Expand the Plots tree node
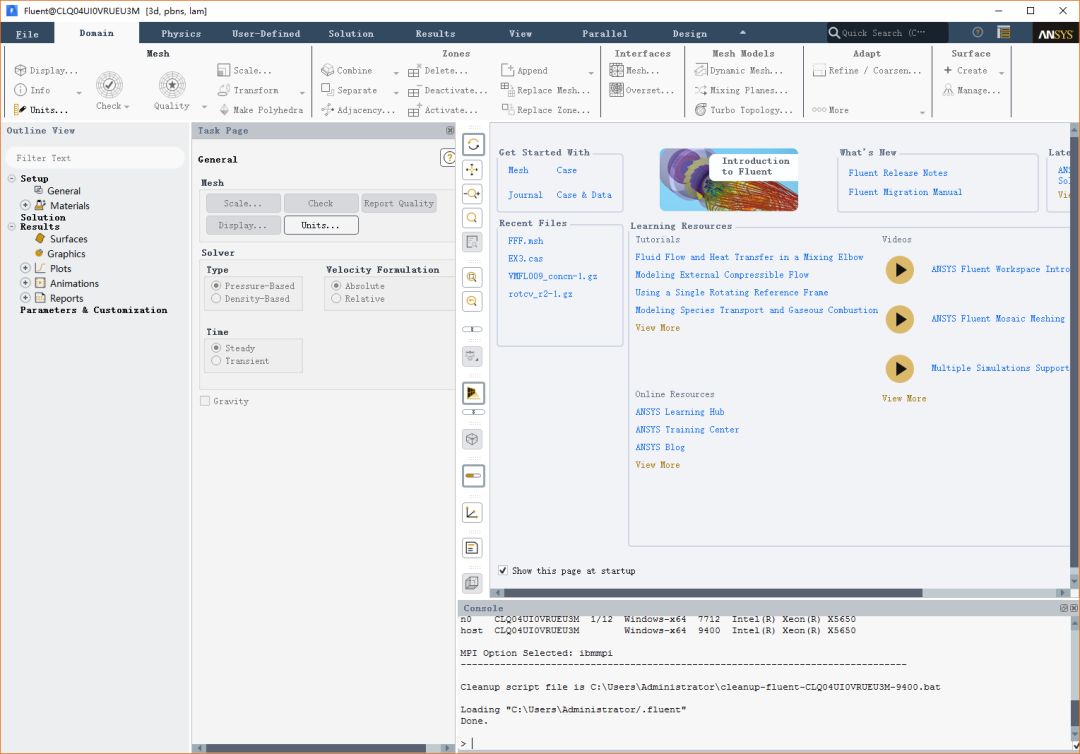The image size is (1080, 754). point(25,269)
